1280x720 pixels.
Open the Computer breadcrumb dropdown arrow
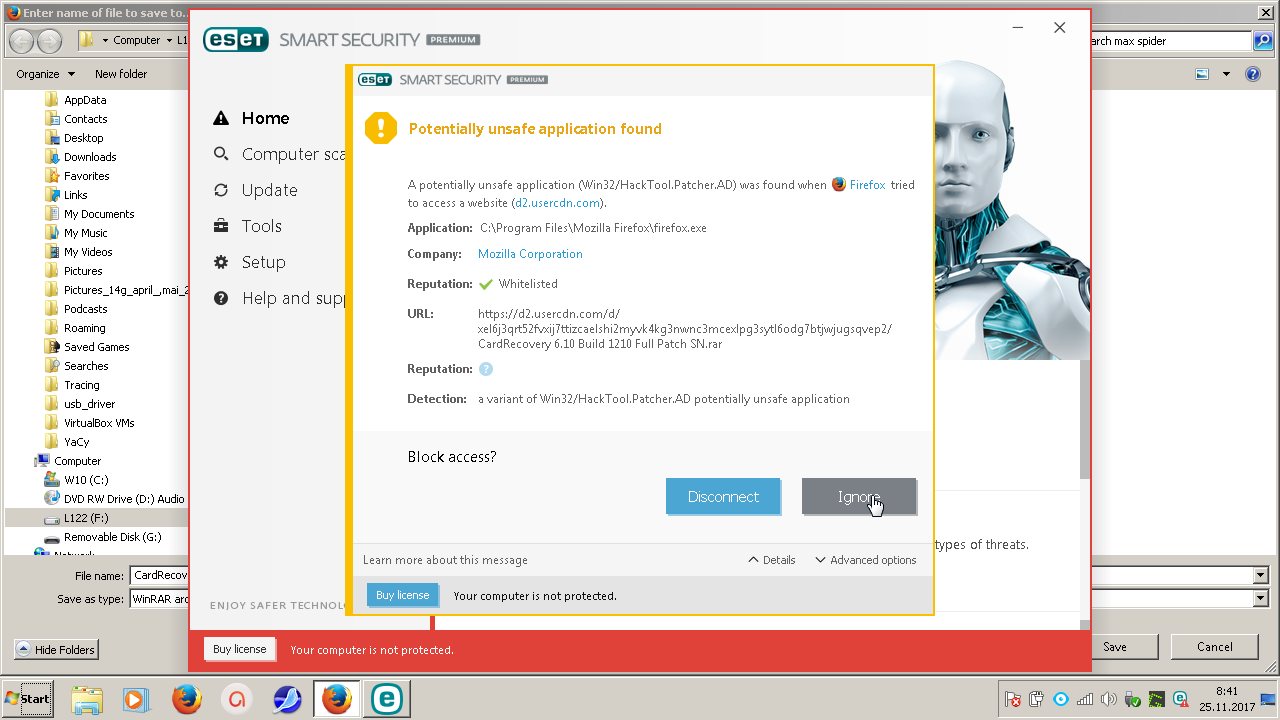pos(168,41)
